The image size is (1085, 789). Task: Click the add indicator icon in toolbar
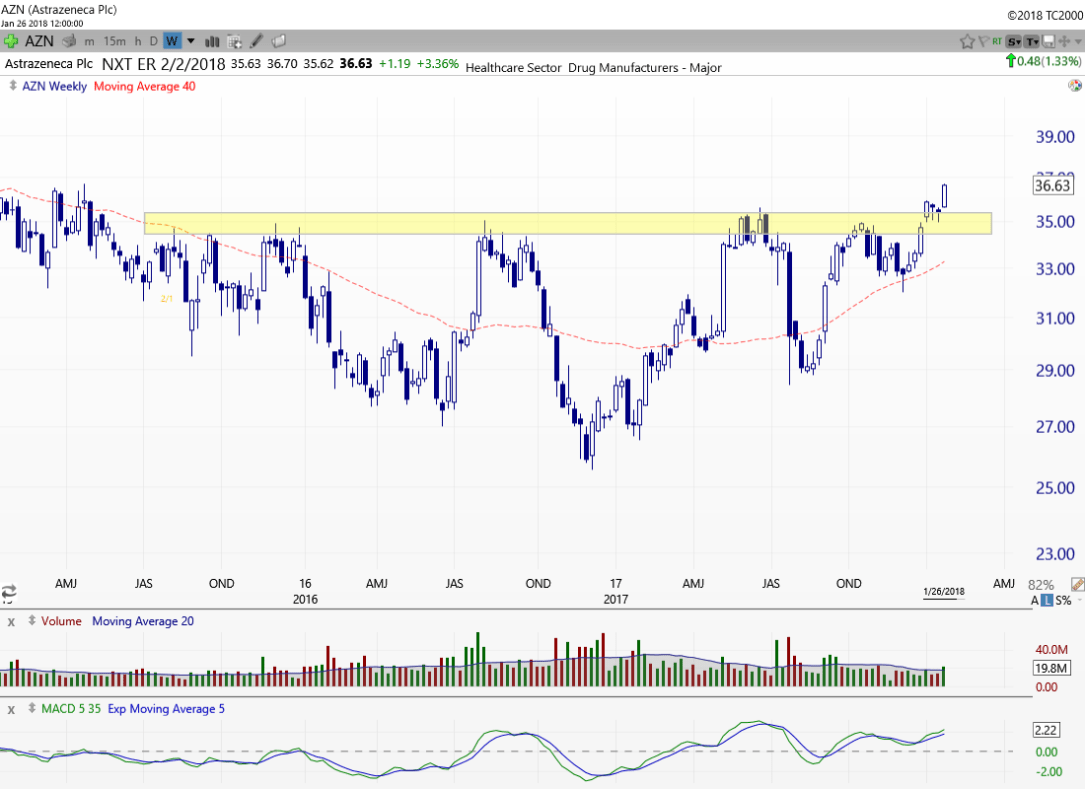pos(235,41)
